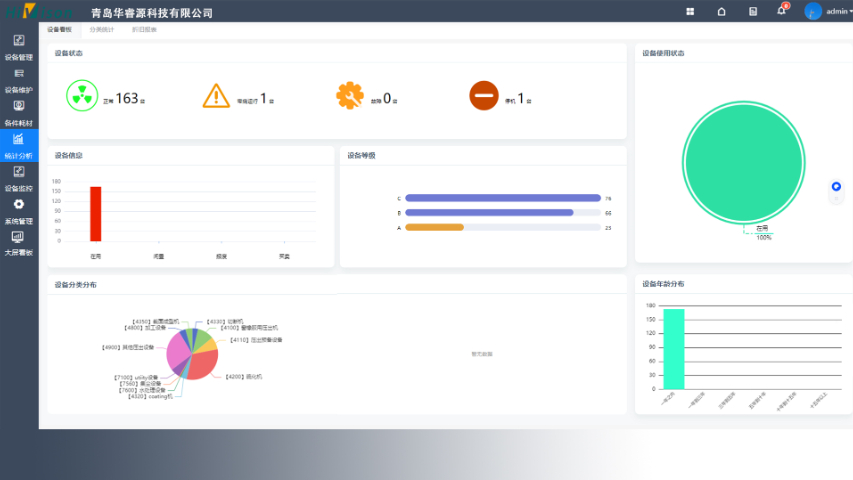
Task: Open 设备监控 in the sidebar
Action: coord(18,178)
